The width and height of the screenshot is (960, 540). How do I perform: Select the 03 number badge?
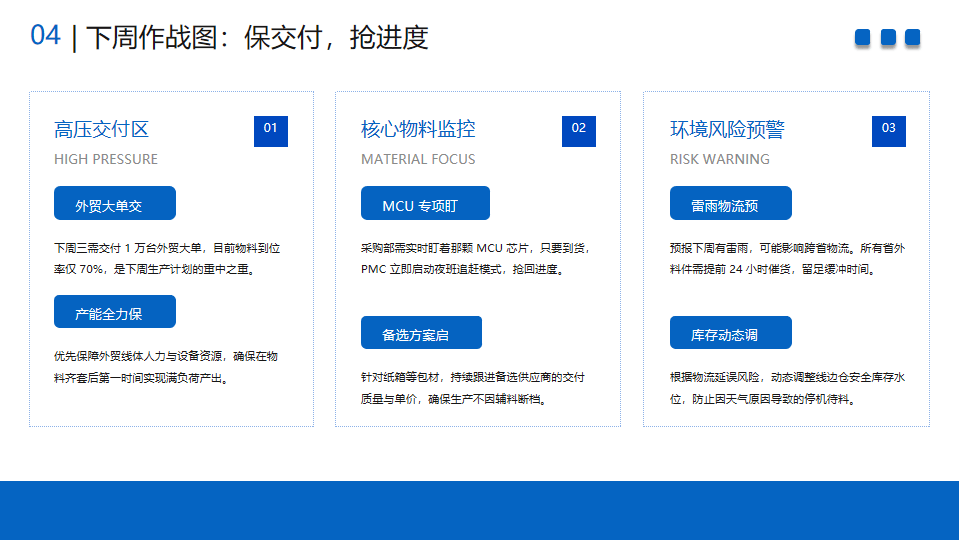coord(888,130)
